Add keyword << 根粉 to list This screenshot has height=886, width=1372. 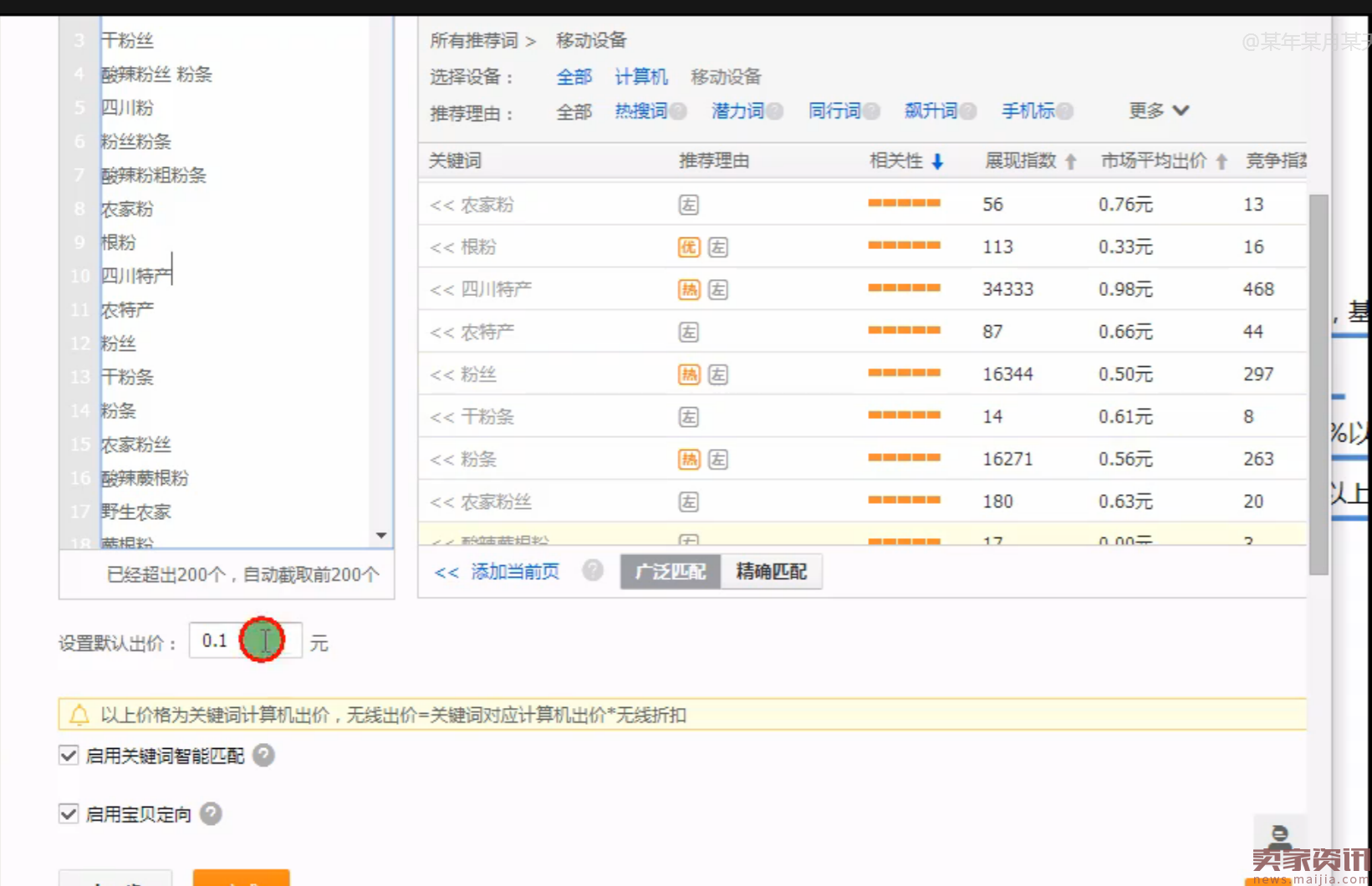tap(463, 247)
